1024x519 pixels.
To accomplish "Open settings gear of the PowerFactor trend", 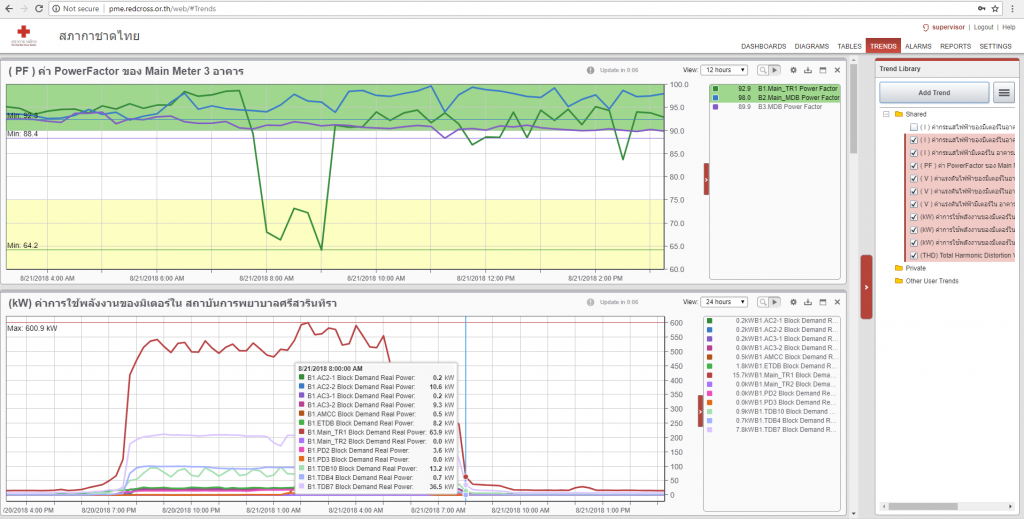I will pyautogui.click(x=793, y=70).
